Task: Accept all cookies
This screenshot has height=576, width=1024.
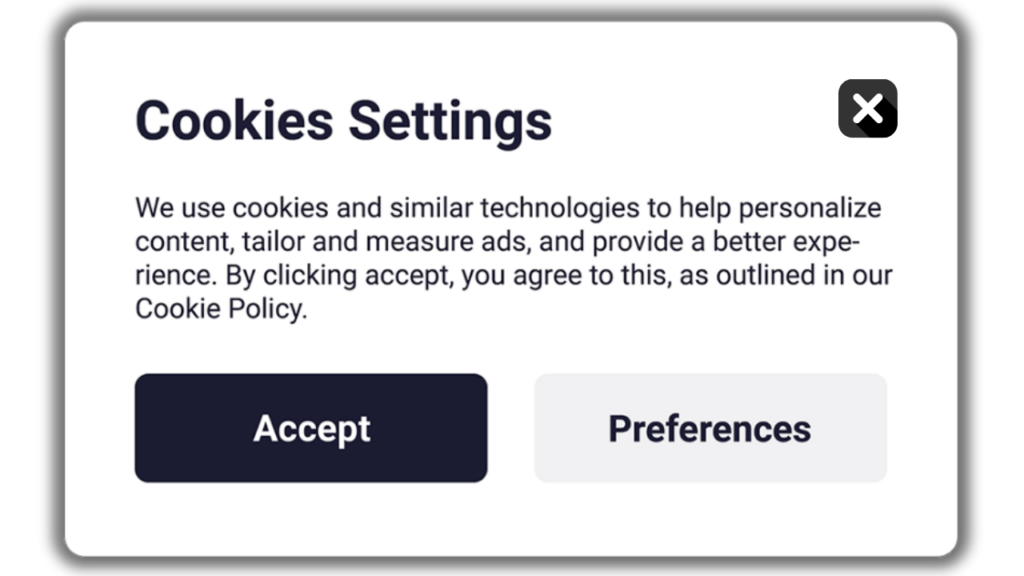Action: [x=311, y=428]
